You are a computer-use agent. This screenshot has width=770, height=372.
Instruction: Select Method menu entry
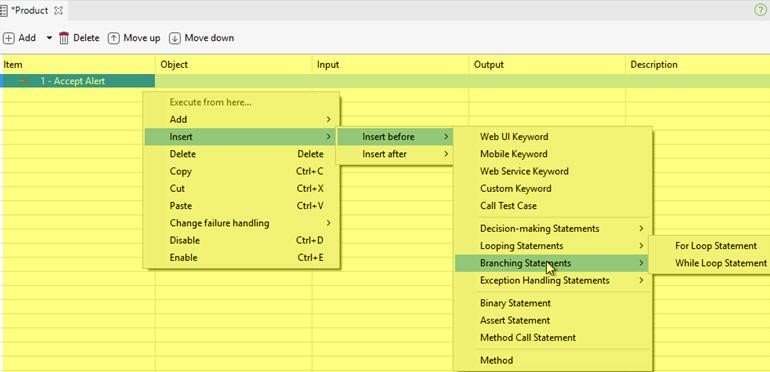coord(552,360)
